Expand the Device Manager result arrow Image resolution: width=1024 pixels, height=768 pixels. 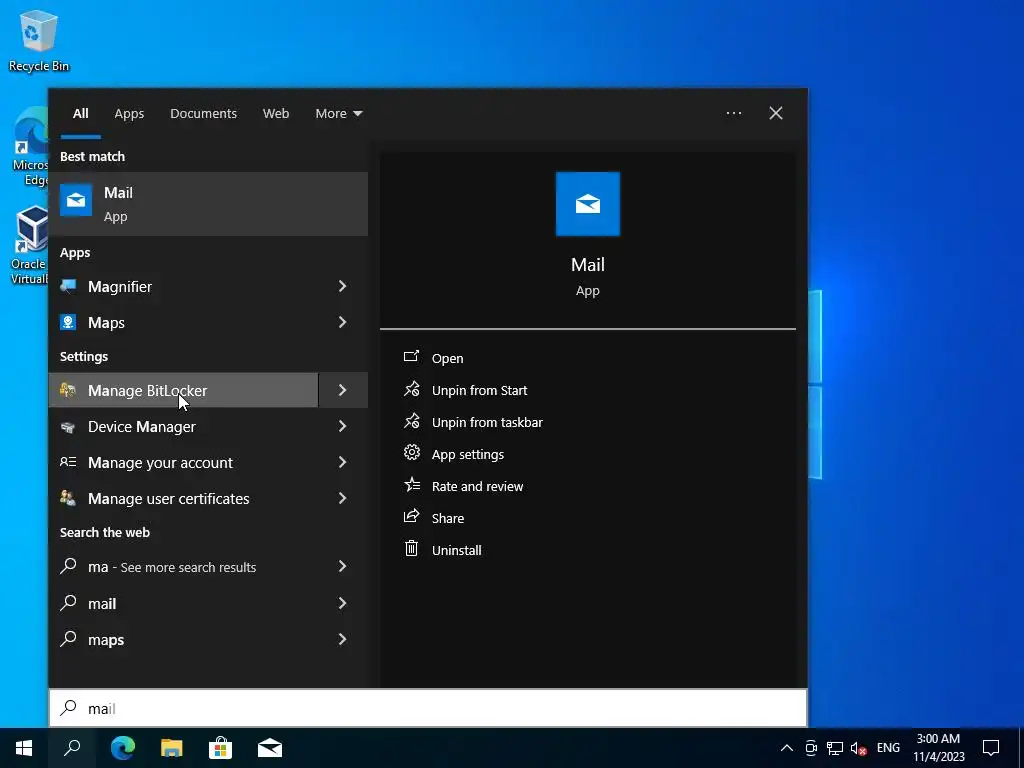coord(343,426)
